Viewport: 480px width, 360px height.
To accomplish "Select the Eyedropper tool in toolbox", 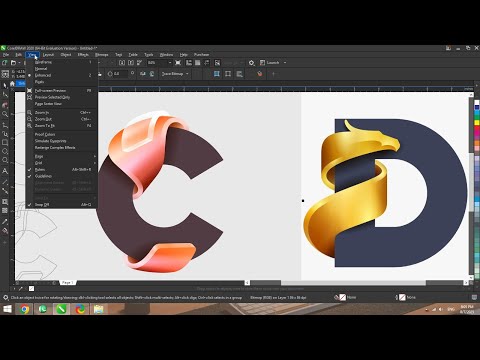I will tap(5, 221).
